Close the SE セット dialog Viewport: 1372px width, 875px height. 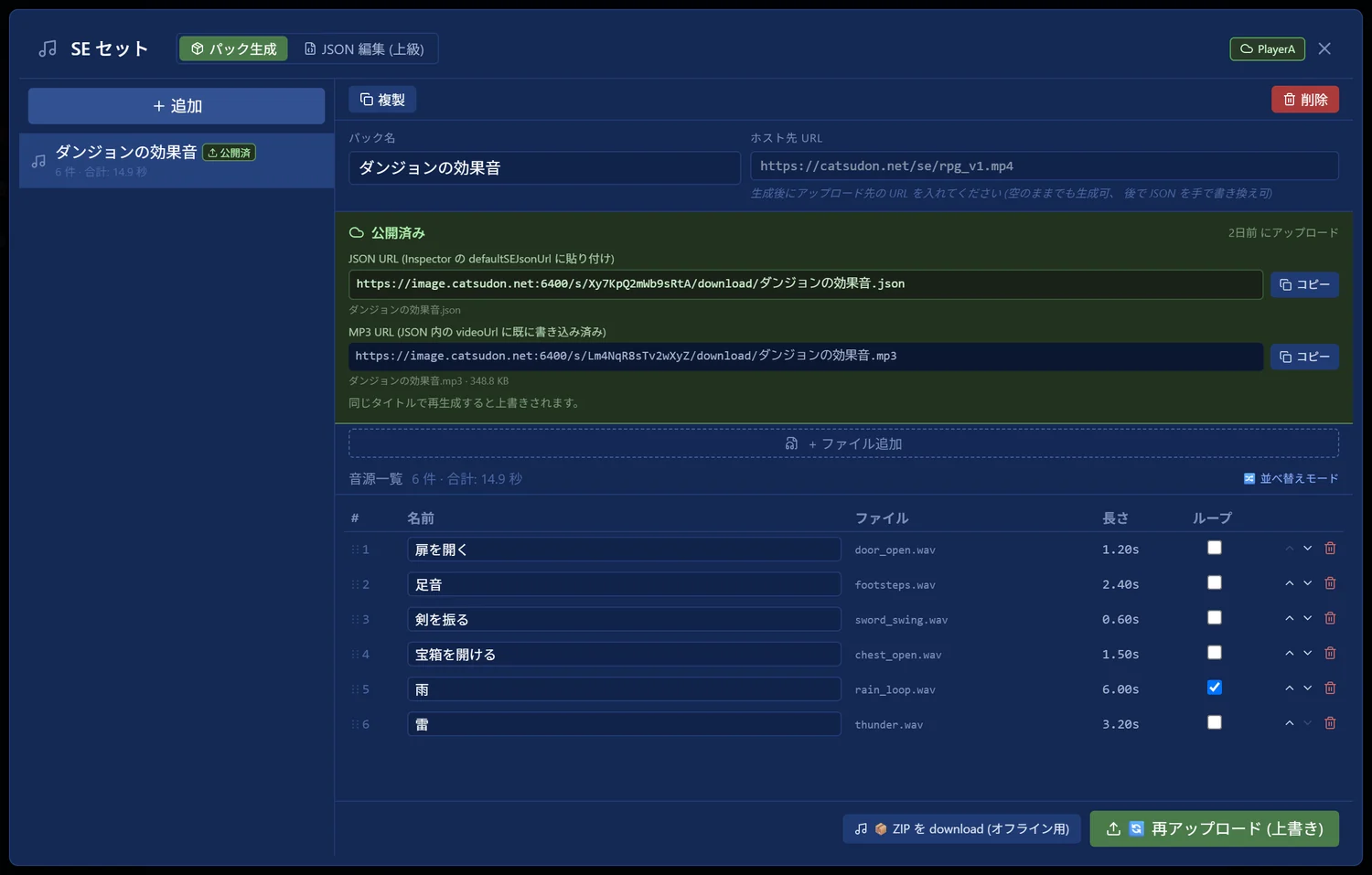1324,48
